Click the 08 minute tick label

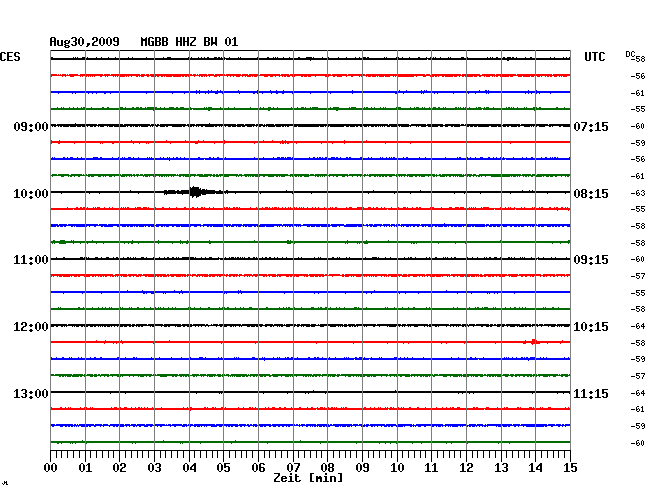327,468
